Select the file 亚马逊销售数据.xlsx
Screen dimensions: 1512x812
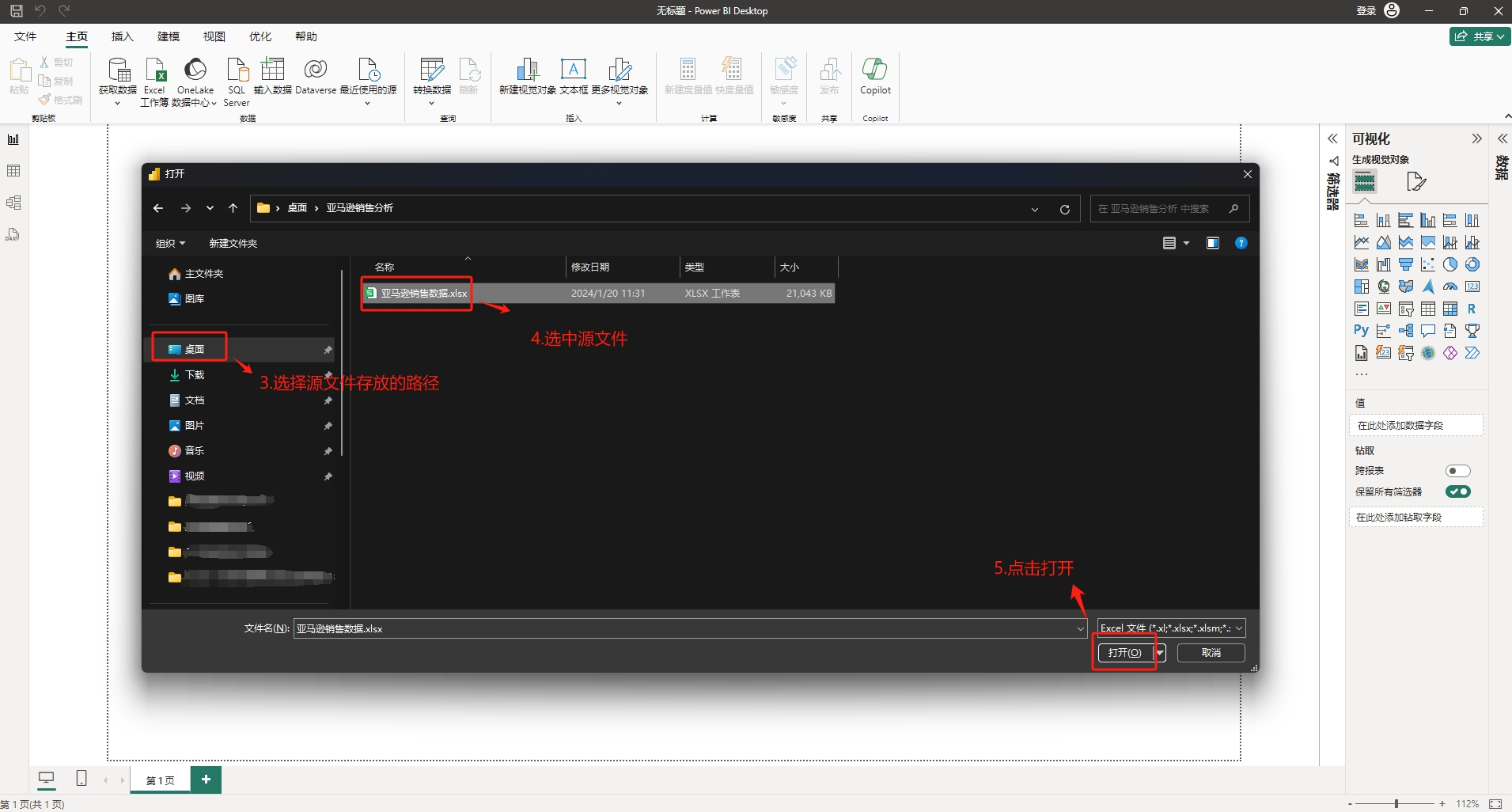pyautogui.click(x=599, y=293)
